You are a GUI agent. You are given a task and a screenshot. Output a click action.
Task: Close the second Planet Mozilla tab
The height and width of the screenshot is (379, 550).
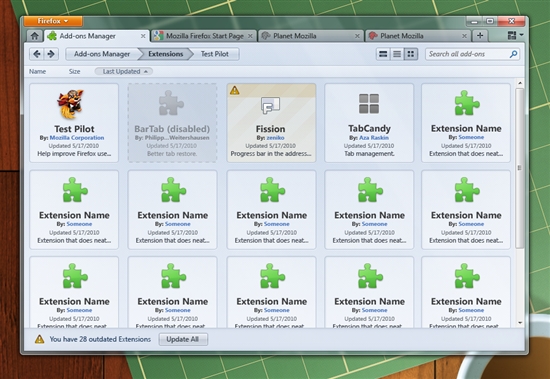pos(464,36)
